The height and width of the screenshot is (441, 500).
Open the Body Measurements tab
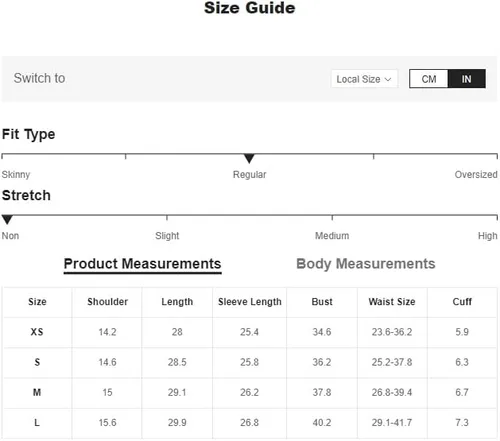tap(366, 264)
